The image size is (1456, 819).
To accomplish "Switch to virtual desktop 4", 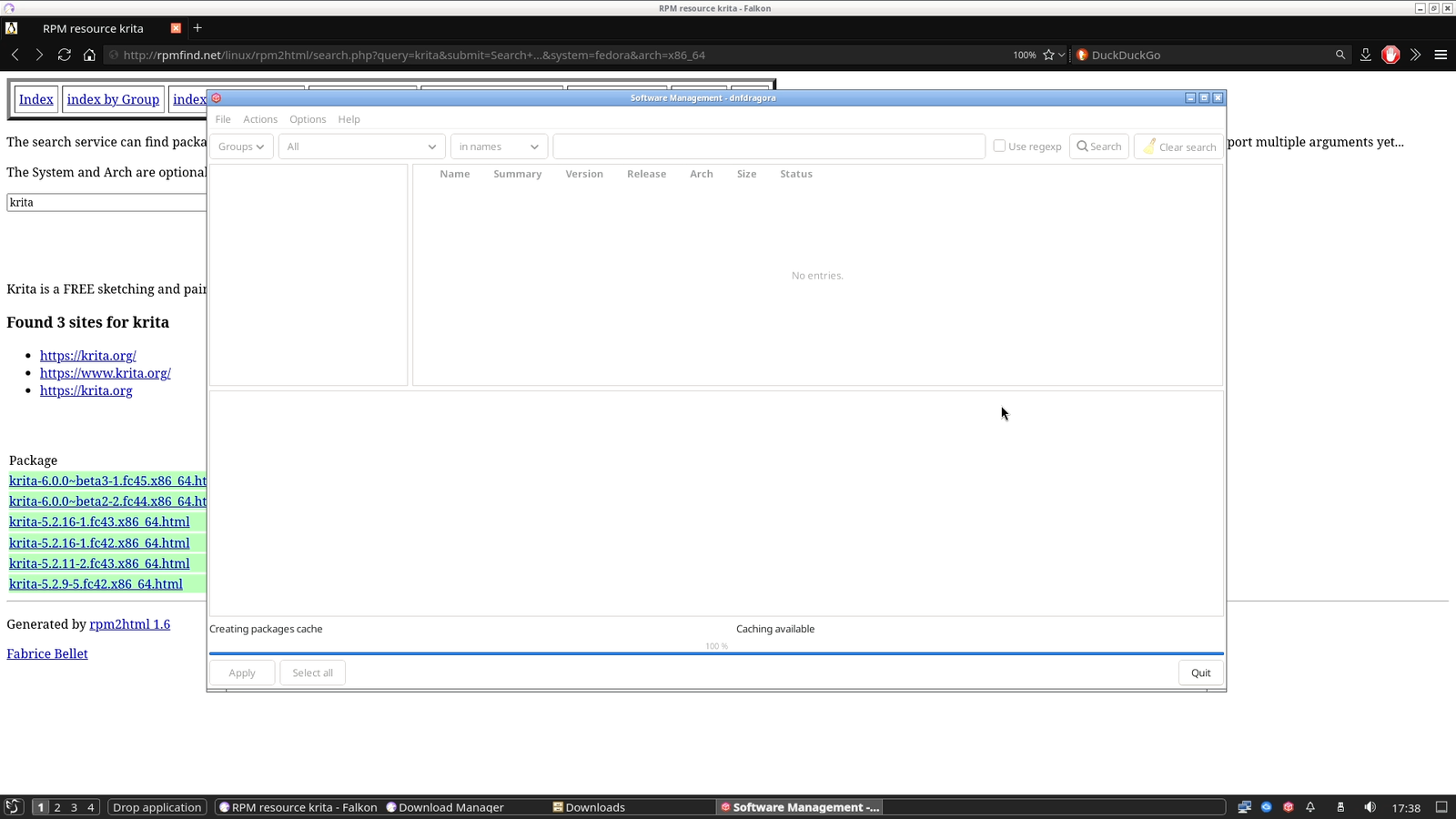I will [91, 807].
